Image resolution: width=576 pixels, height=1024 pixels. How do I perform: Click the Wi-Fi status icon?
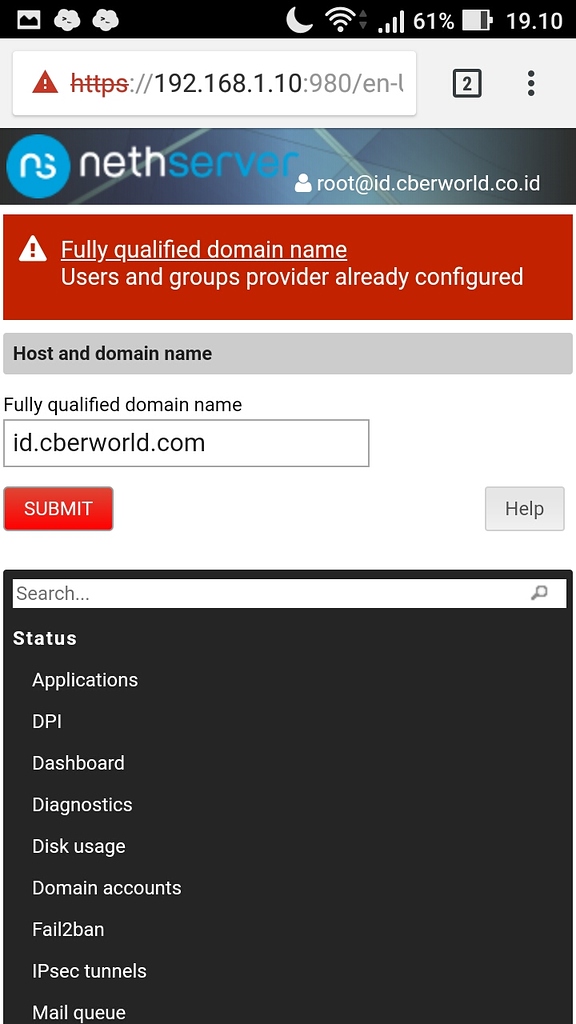(337, 18)
